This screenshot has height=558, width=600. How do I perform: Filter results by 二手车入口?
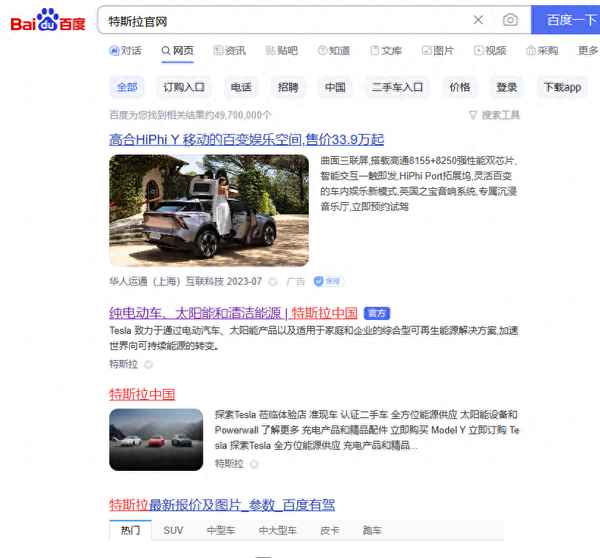point(398,87)
